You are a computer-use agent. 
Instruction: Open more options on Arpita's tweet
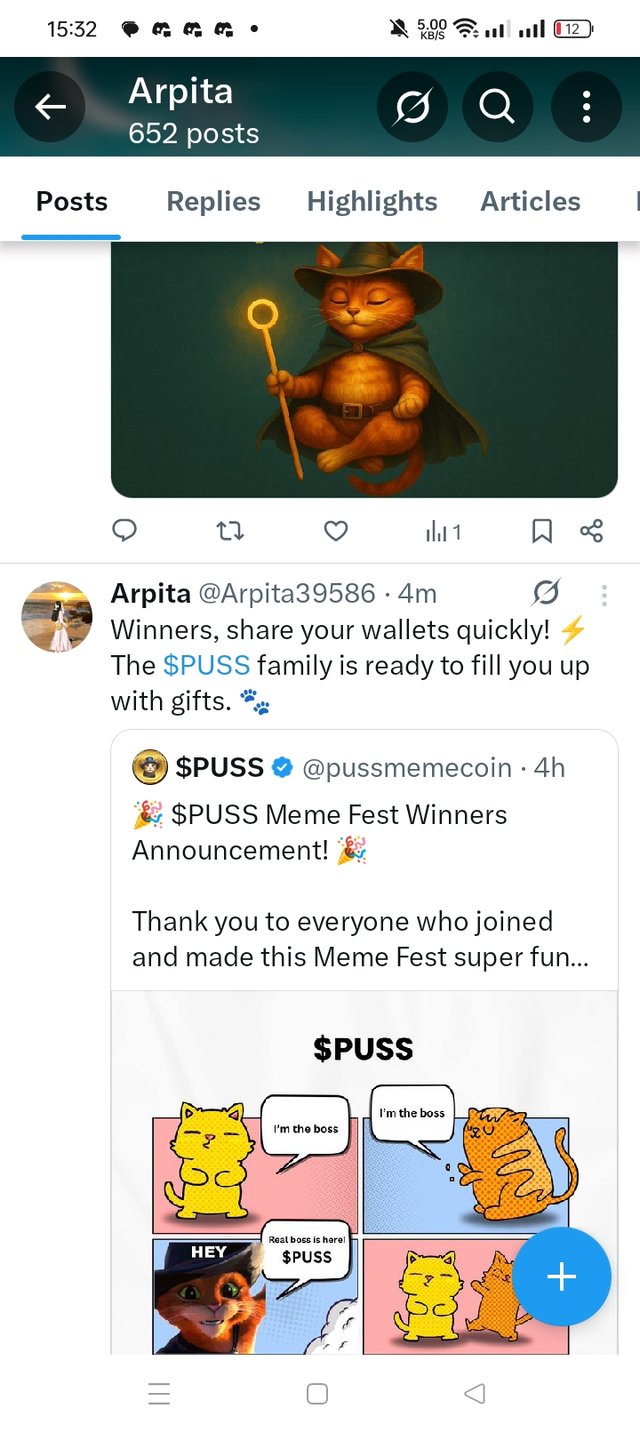click(604, 596)
